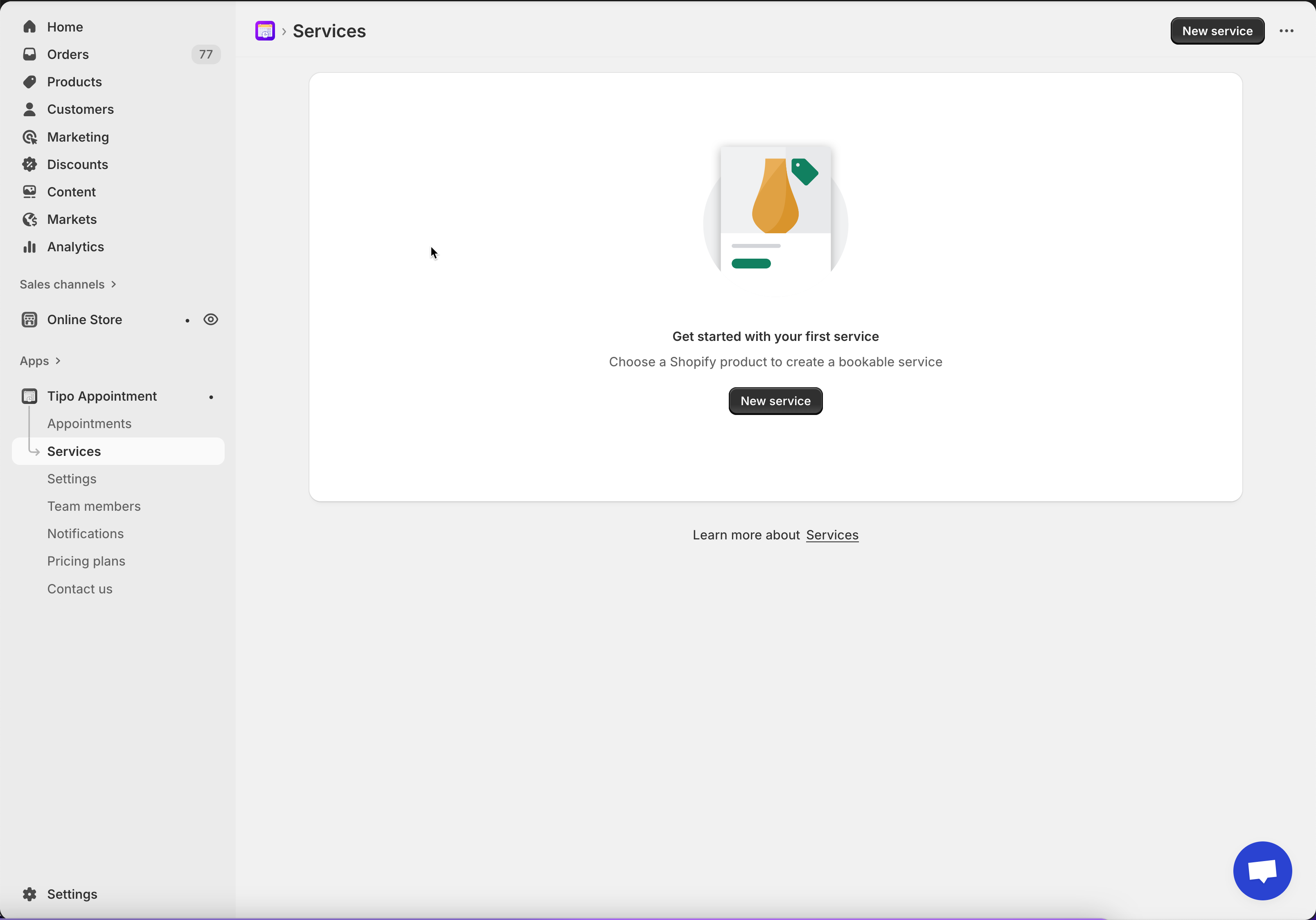Go to Team members page

93,506
